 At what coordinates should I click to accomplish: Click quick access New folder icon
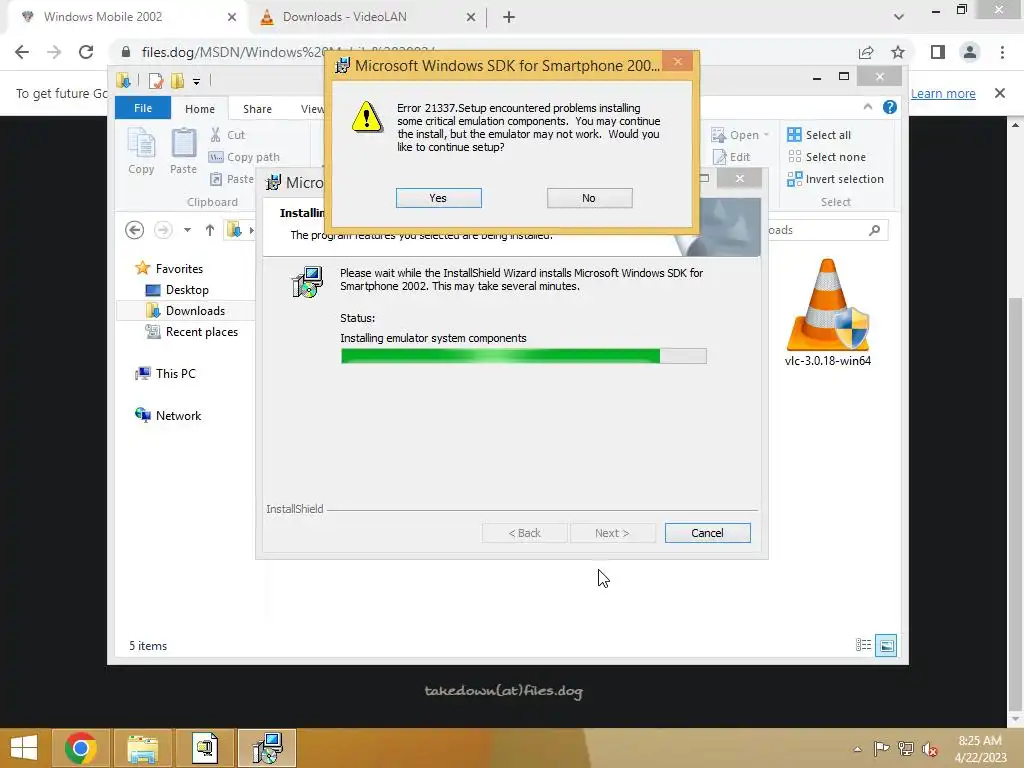tap(177, 81)
